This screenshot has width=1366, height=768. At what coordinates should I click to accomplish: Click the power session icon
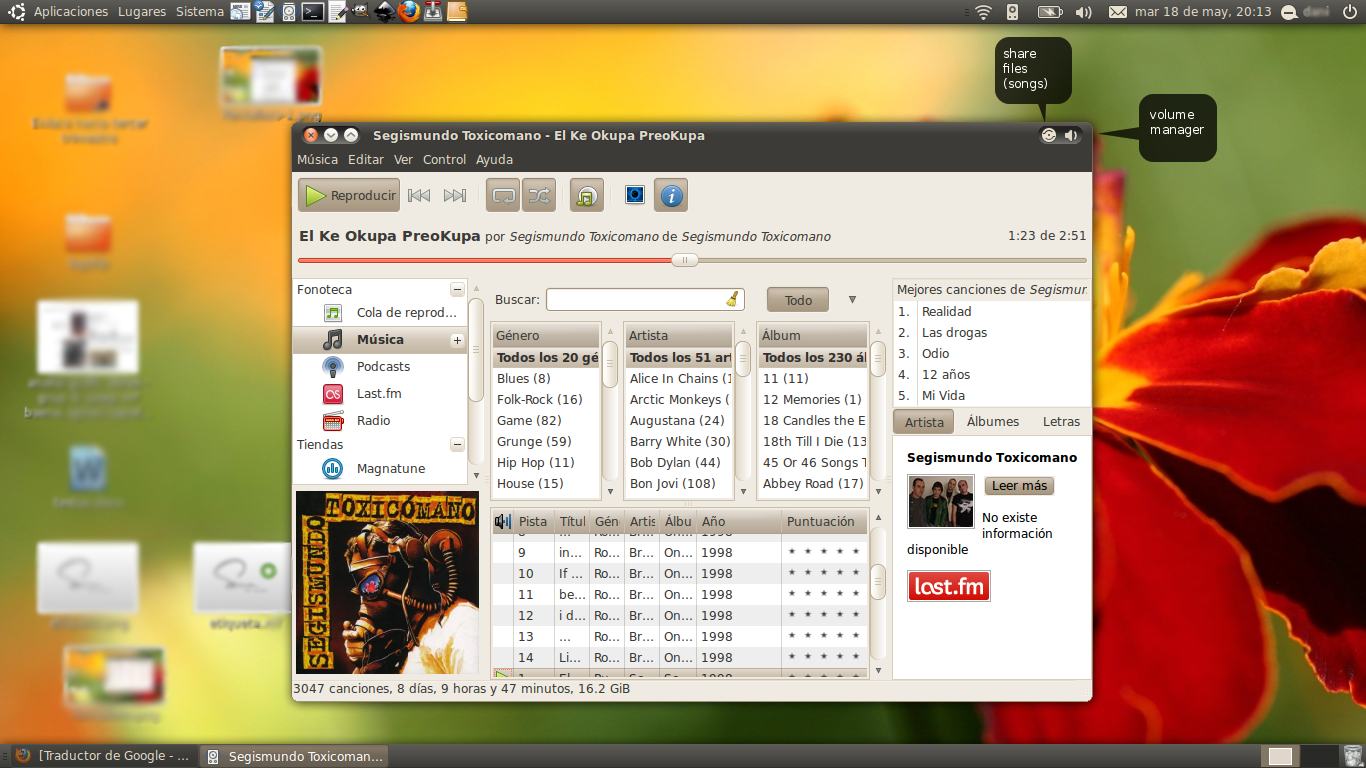[x=1351, y=12]
